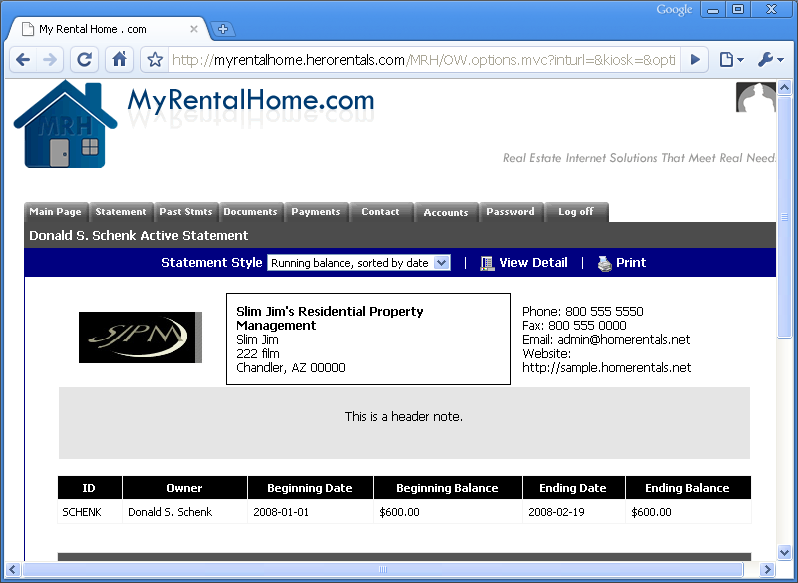The height and width of the screenshot is (583, 798).
Task: Click the user silhouette avatar image
Action: [x=756, y=97]
